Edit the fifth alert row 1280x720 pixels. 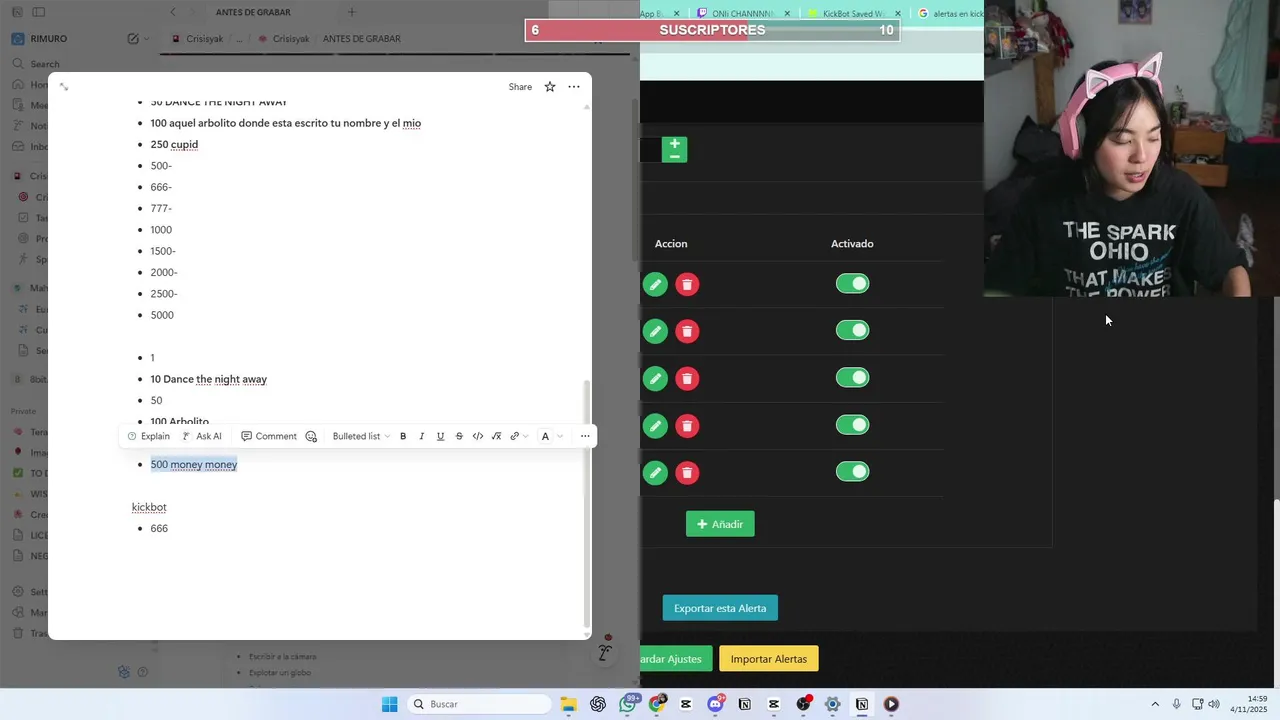[x=655, y=473]
